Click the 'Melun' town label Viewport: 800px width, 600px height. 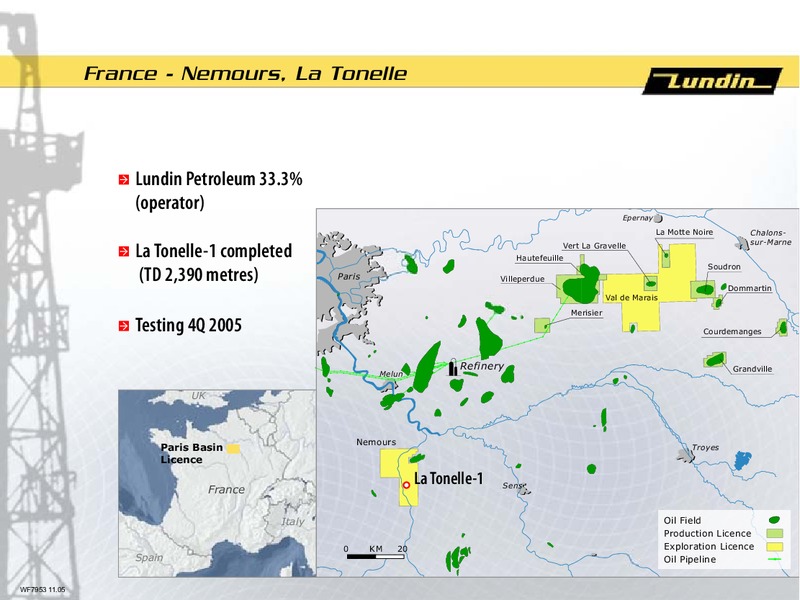[x=391, y=374]
